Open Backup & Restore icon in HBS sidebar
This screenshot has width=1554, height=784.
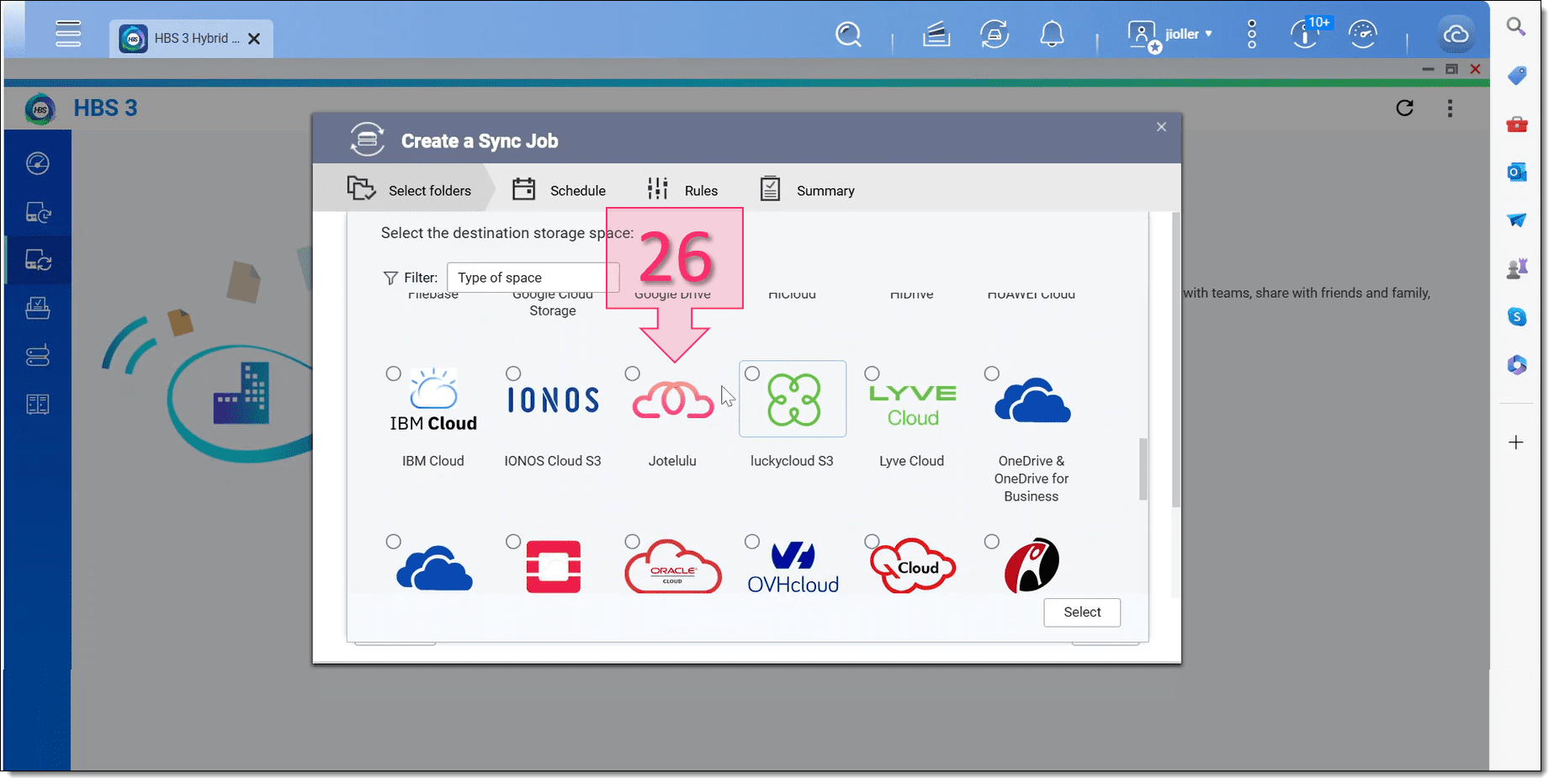(x=38, y=212)
